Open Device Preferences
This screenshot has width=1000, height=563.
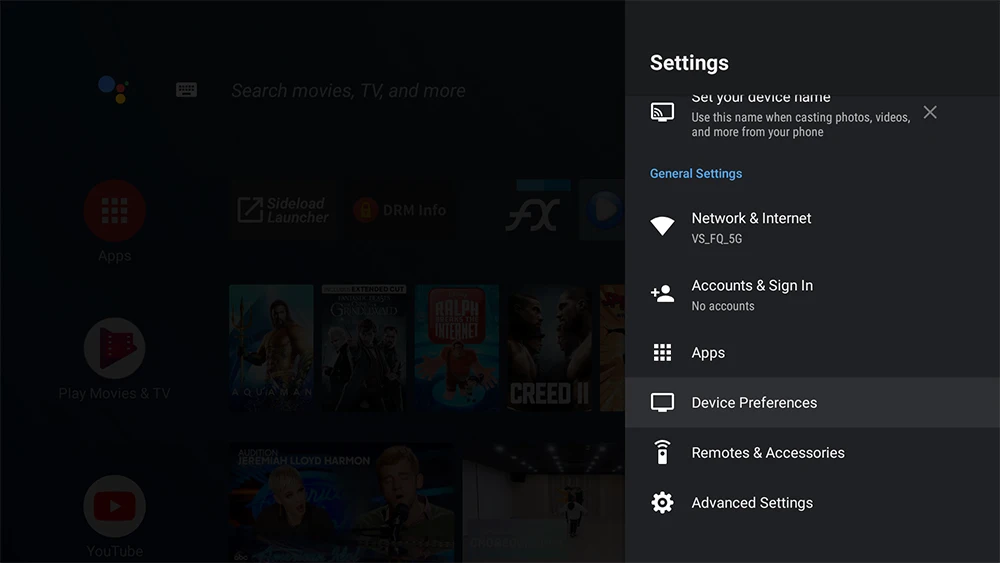812,402
